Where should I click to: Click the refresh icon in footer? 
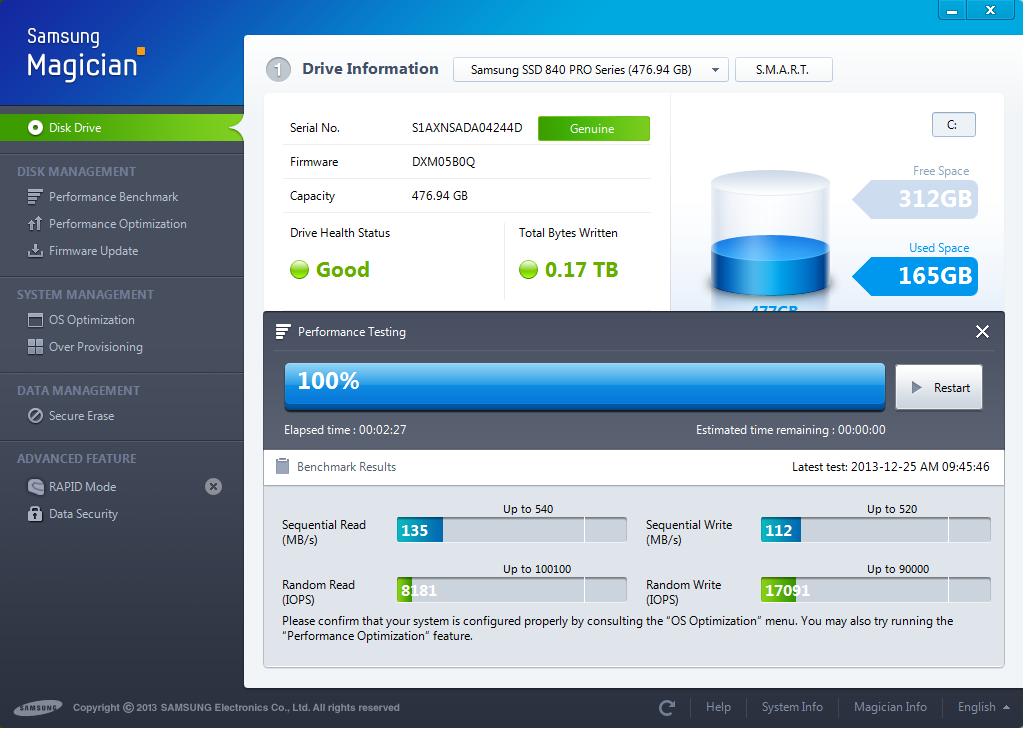(667, 707)
